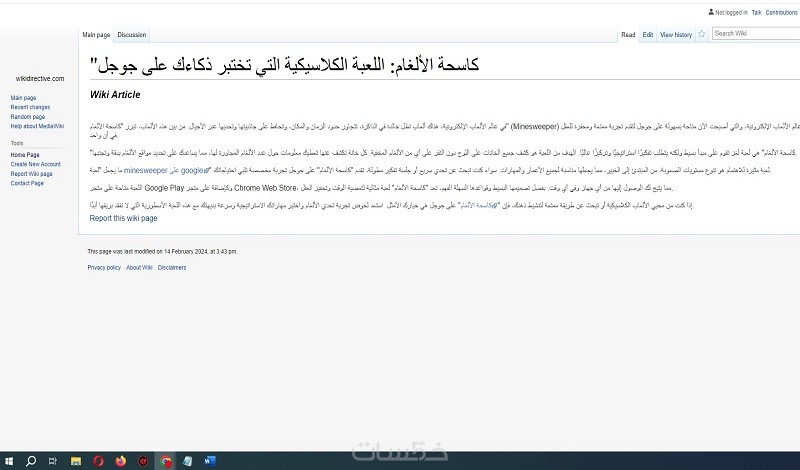Screen dimensions: 800x470
Task: Open taskbar Search magnifier
Action: point(31,461)
